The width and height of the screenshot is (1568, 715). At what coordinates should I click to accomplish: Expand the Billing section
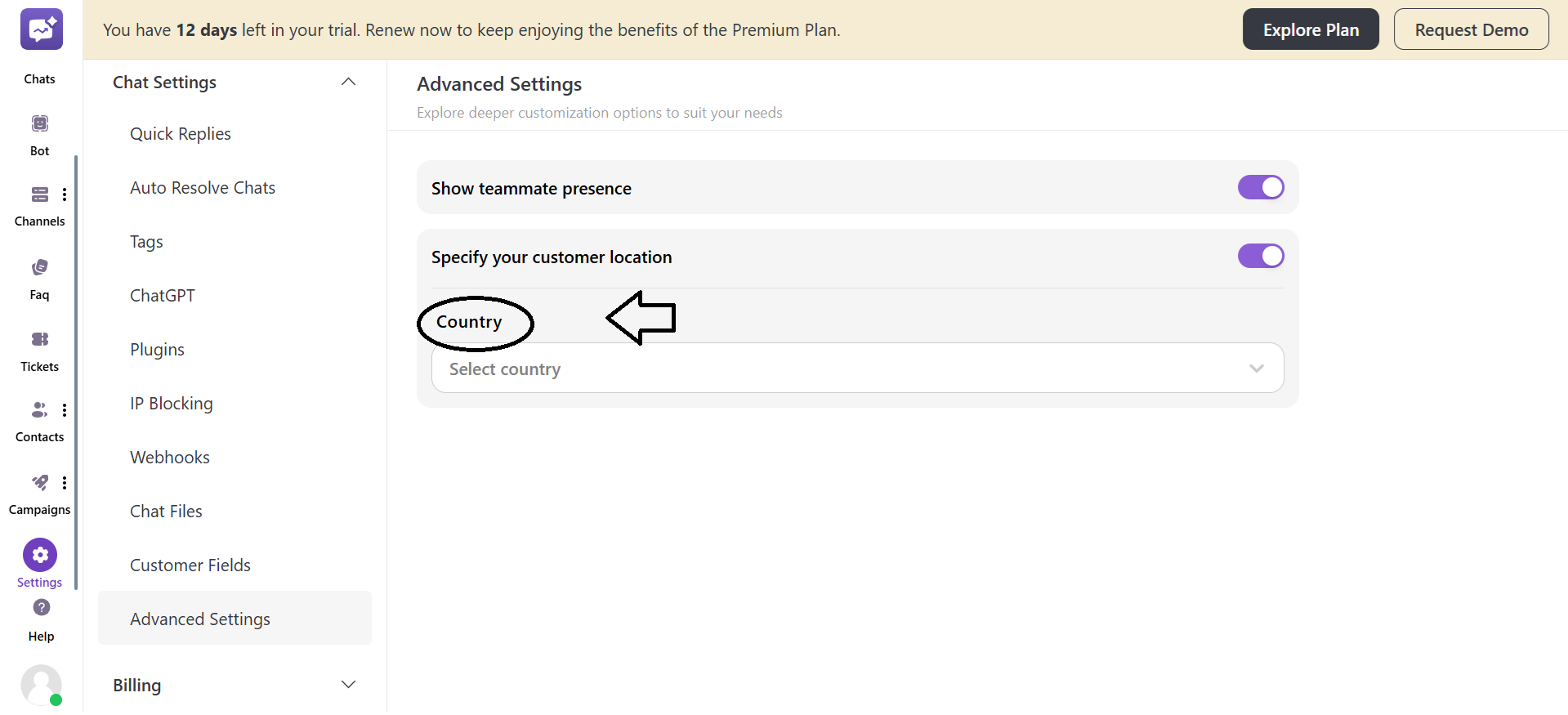pos(348,685)
